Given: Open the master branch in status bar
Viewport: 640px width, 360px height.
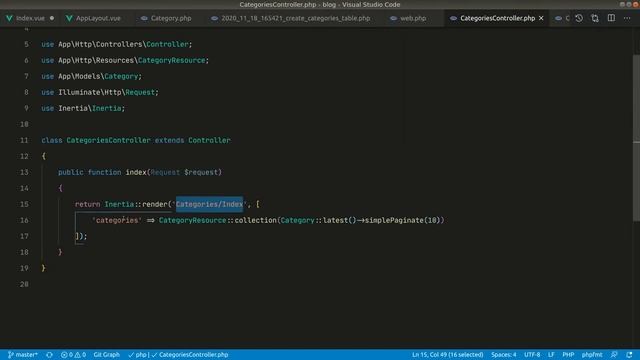Looking at the screenshot, I should 23,355.
